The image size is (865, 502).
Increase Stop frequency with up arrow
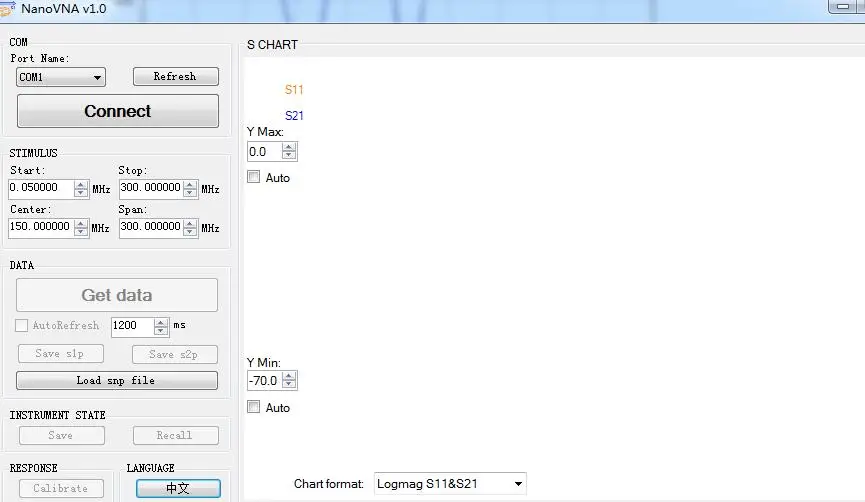190,184
